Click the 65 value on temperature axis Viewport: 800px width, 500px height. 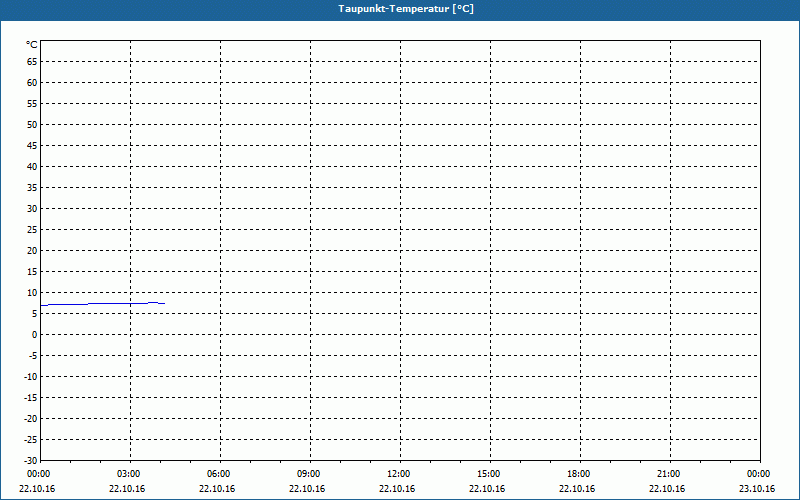click(x=32, y=62)
